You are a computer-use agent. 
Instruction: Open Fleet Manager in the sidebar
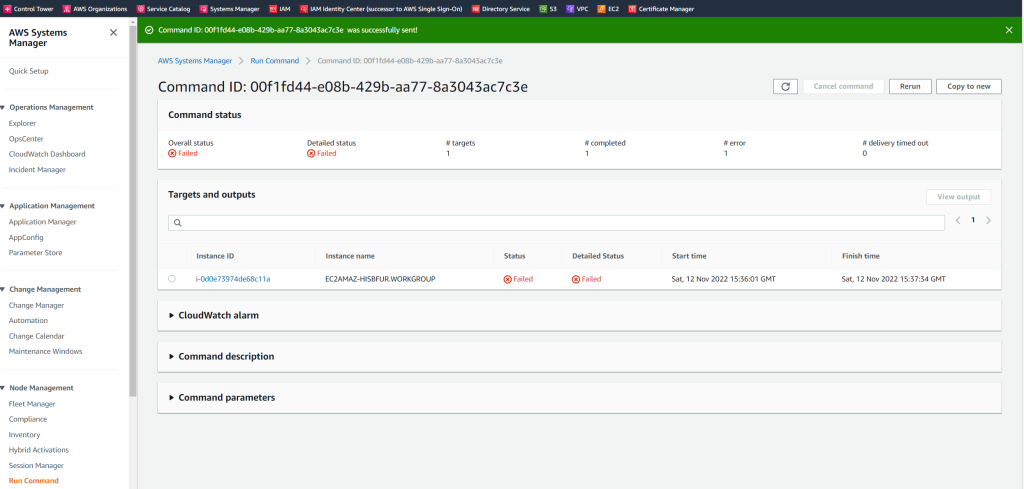pyautogui.click(x=32, y=404)
